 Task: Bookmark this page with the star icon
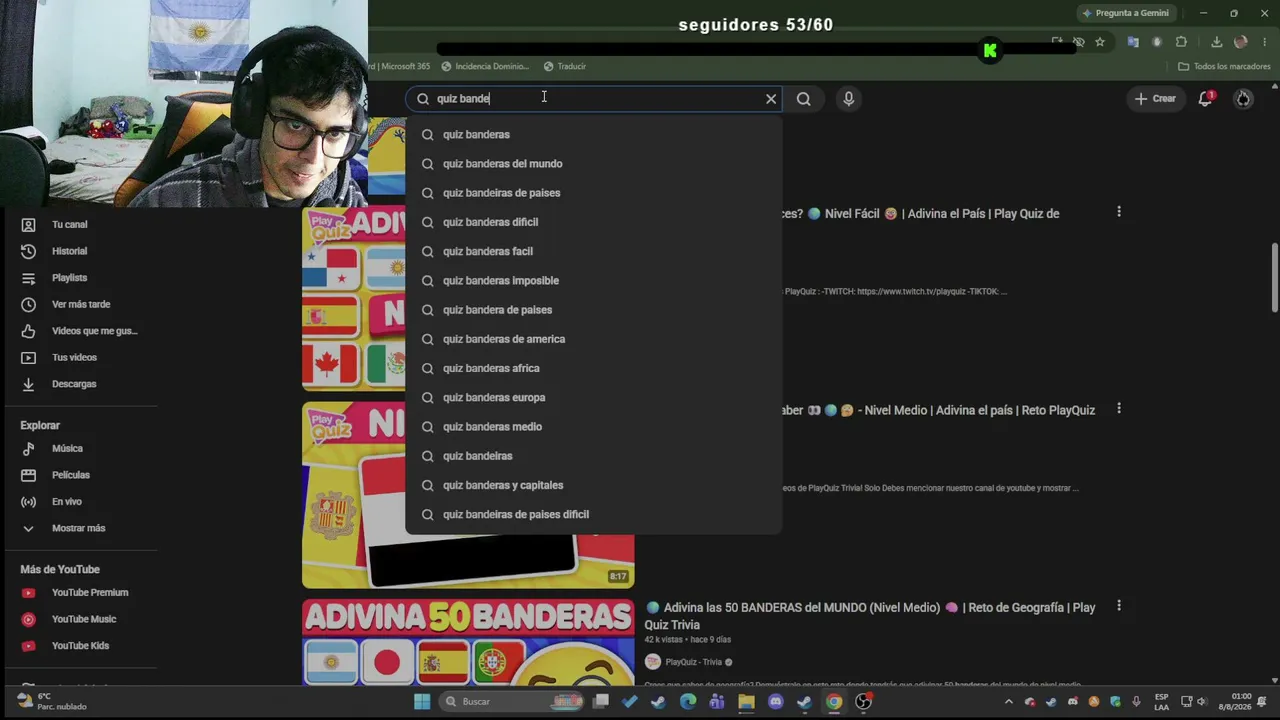point(1100,42)
